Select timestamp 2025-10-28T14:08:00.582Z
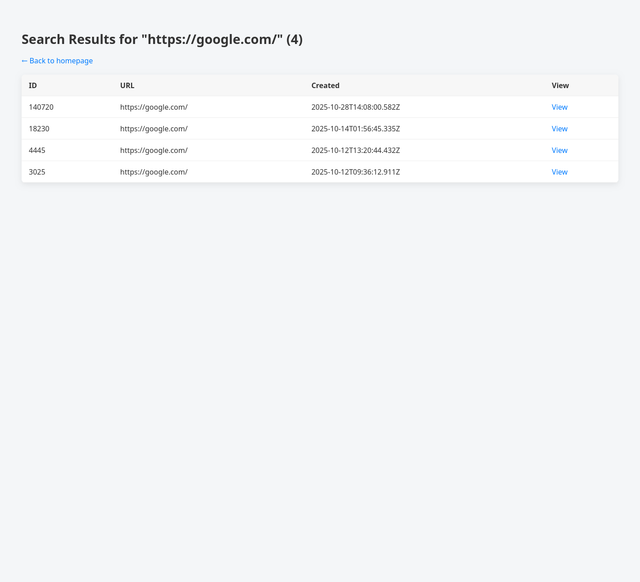 (x=356, y=107)
